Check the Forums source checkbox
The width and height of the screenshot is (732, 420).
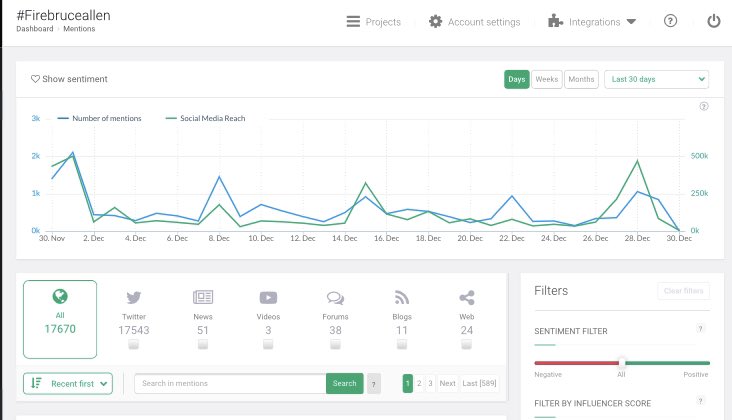335,344
